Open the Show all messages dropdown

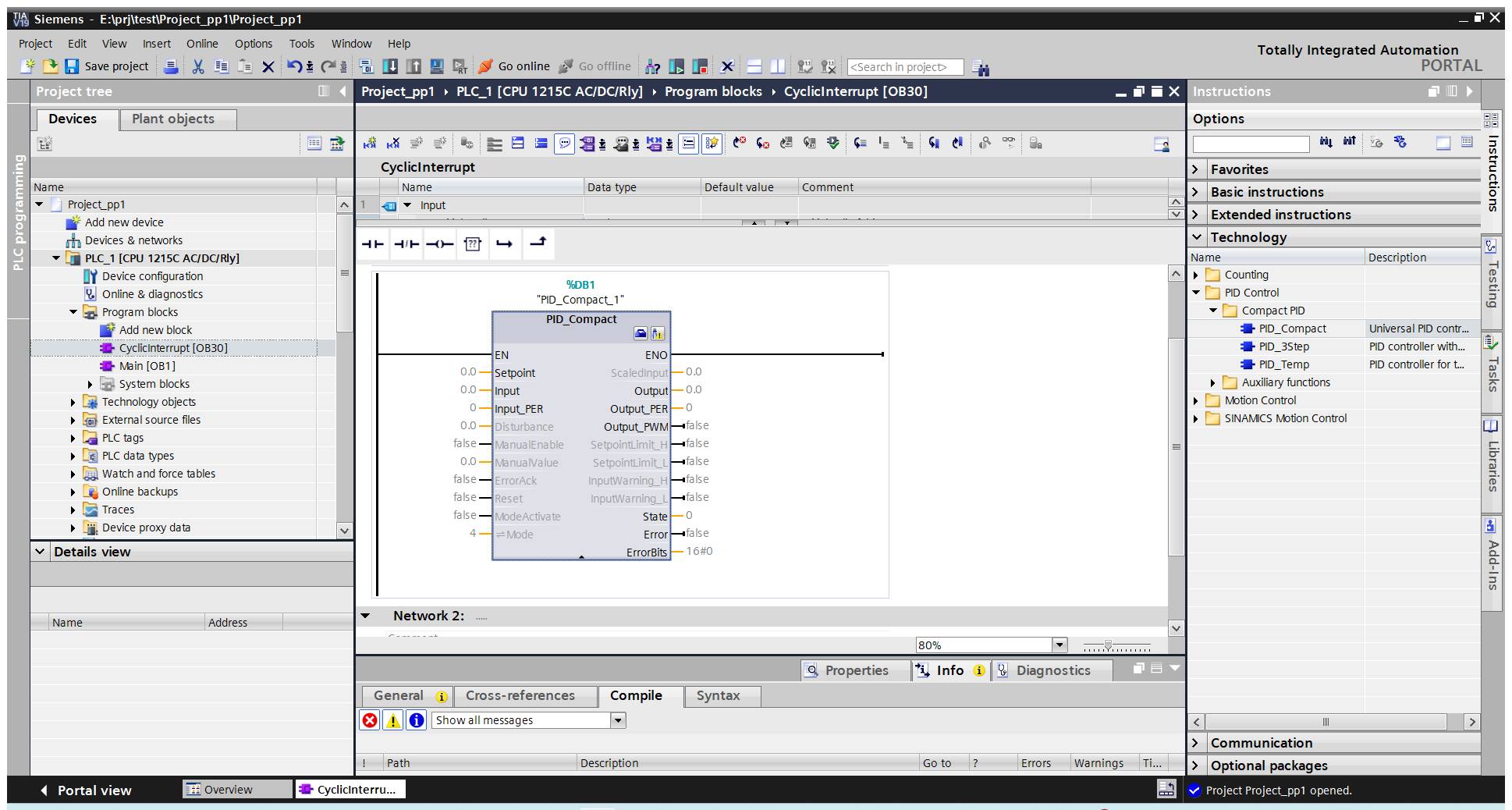pos(618,720)
